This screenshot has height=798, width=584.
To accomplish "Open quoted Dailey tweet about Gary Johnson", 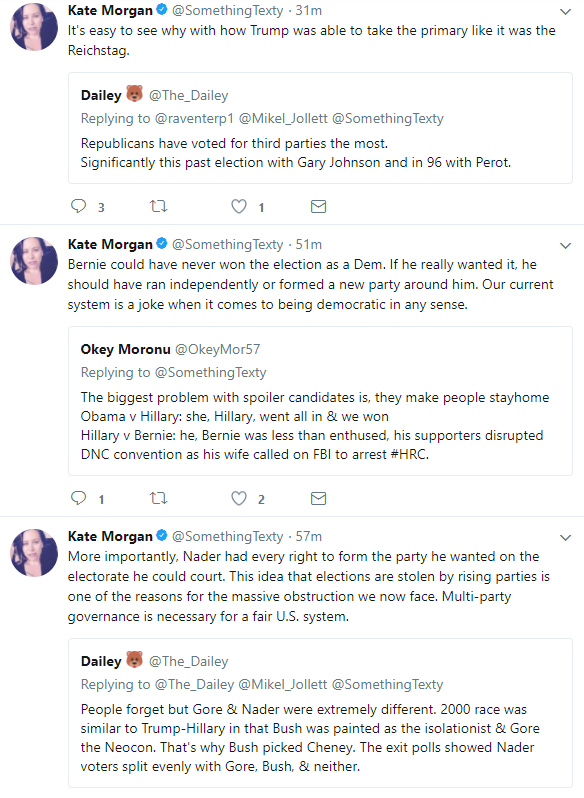I will point(320,128).
